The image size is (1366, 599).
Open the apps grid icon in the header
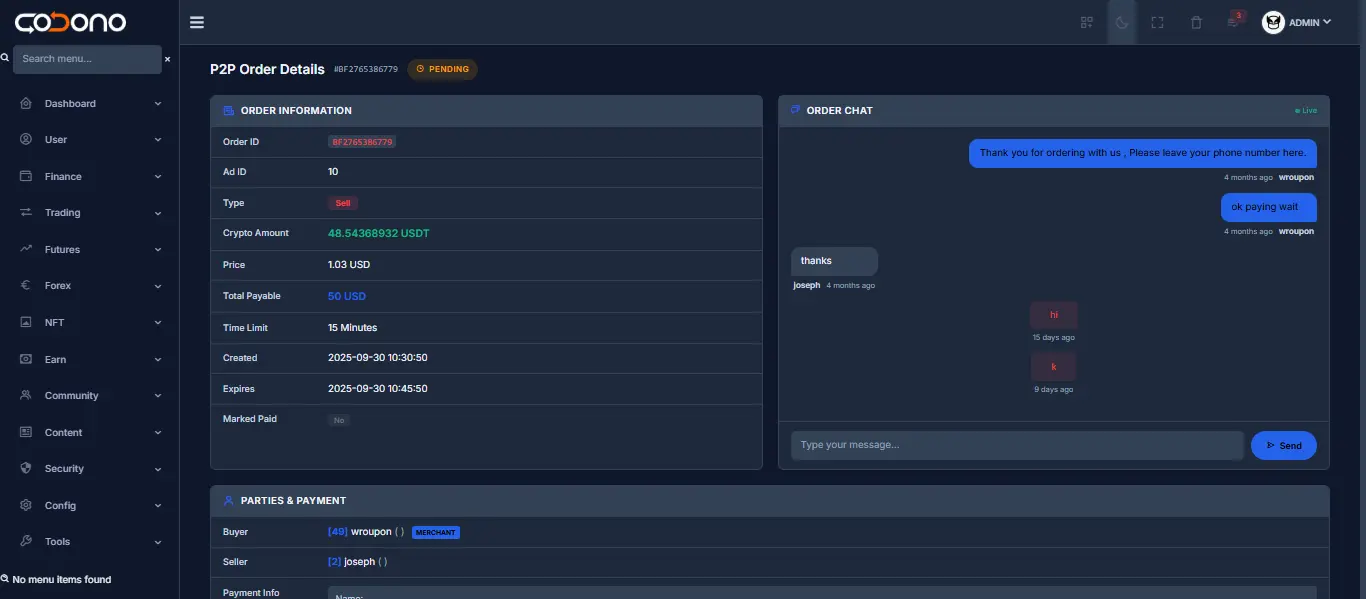[1086, 21]
